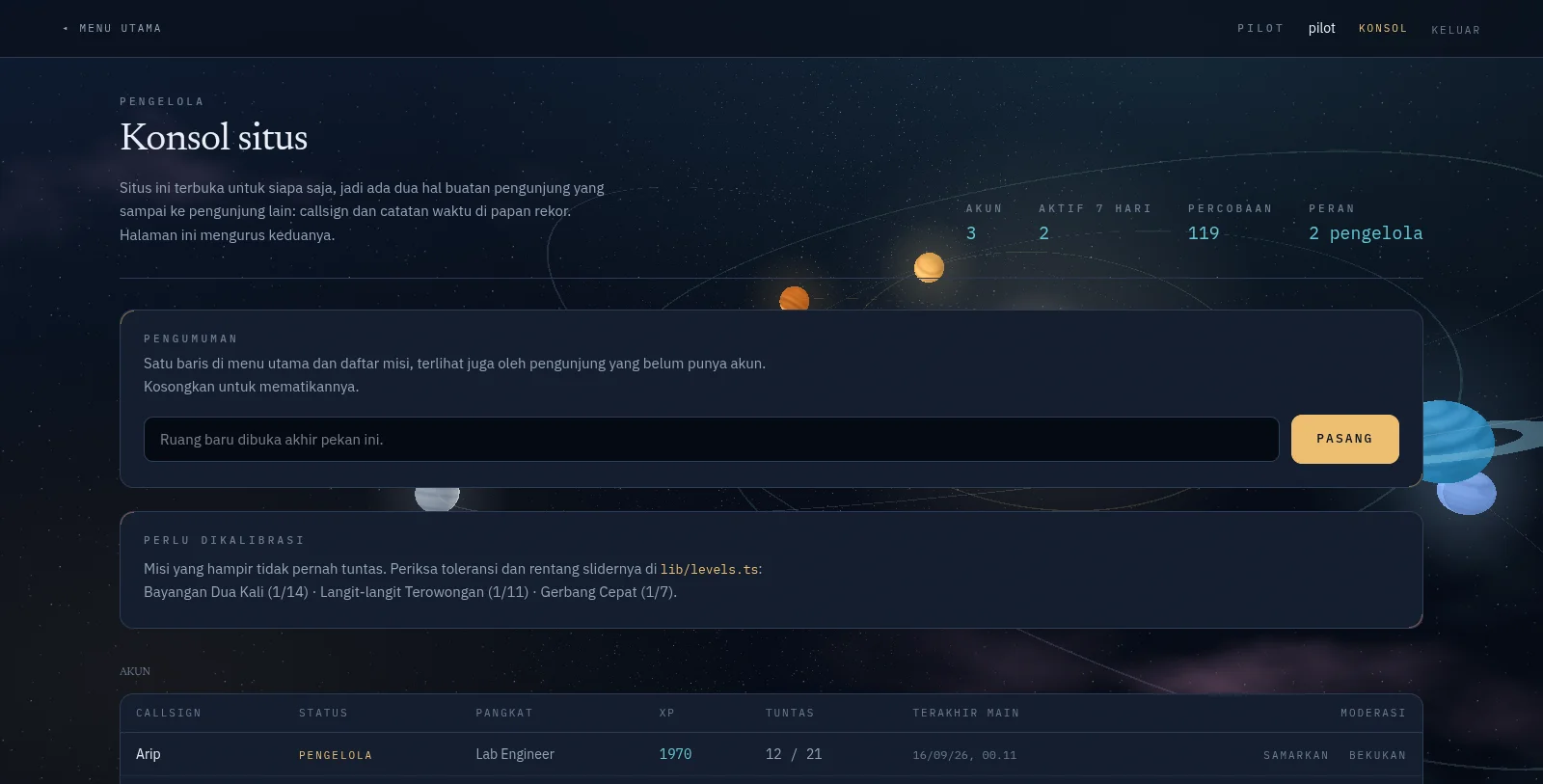Click the Pengelola status label for Arip

pyautogui.click(x=336, y=755)
